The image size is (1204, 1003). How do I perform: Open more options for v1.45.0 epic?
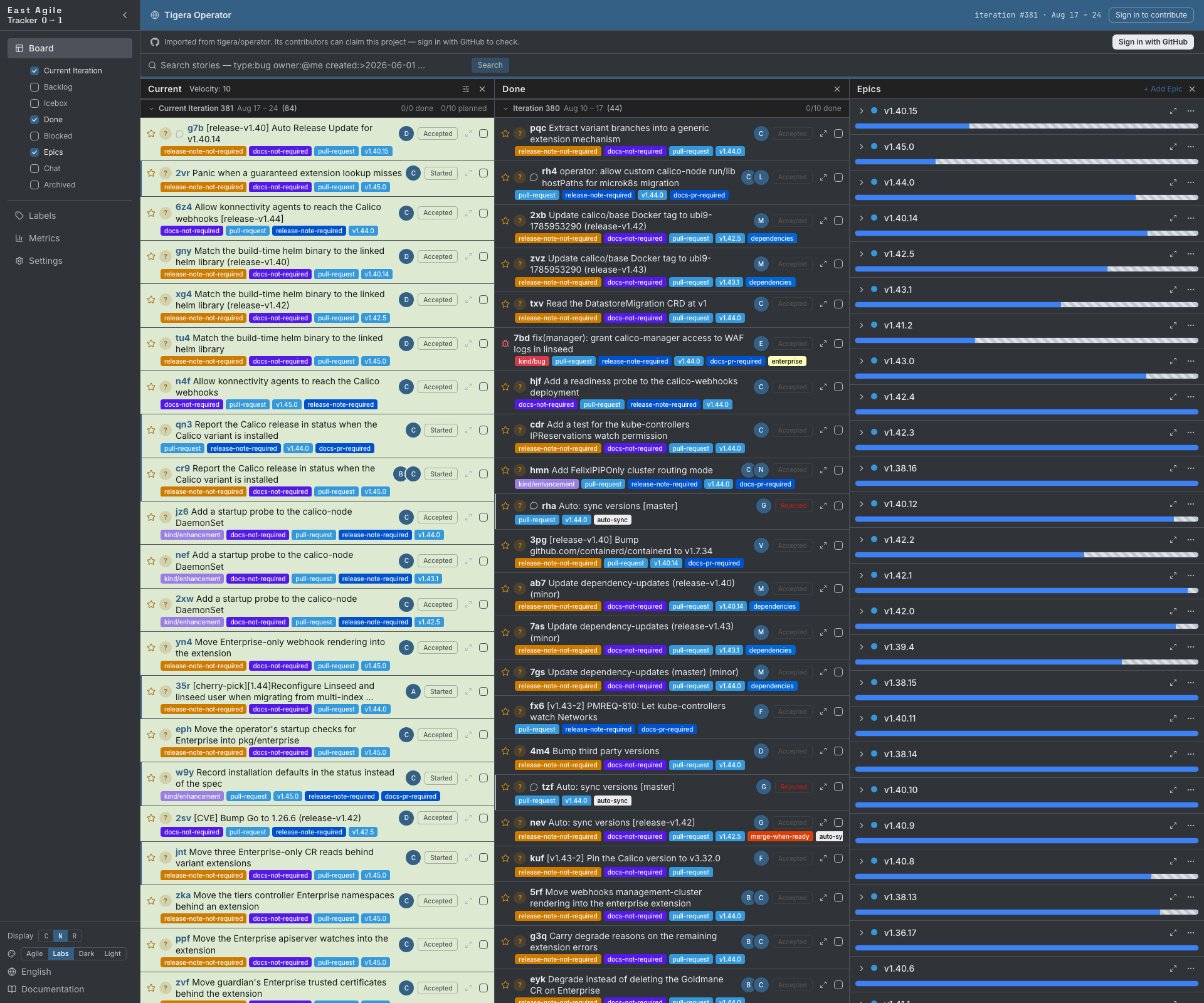[x=1191, y=147]
